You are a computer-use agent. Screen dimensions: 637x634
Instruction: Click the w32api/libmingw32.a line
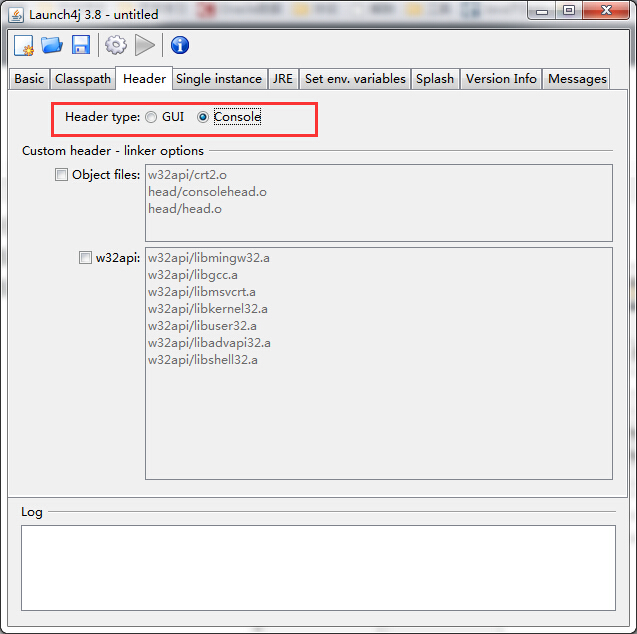coord(209,258)
